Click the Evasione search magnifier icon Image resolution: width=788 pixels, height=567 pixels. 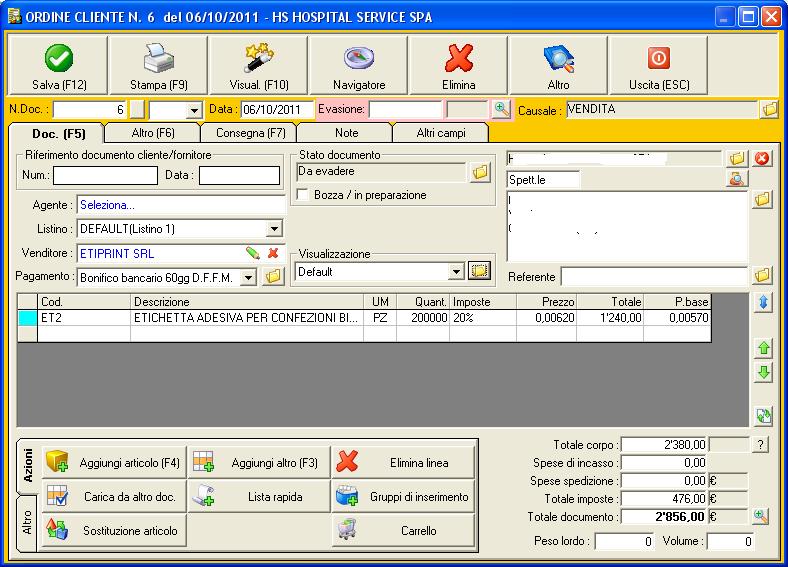(x=501, y=109)
